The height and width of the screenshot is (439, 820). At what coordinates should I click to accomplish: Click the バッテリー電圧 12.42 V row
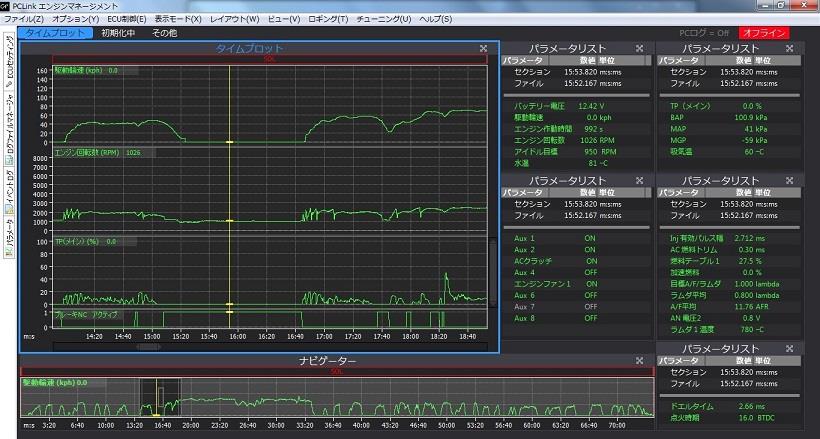(x=575, y=106)
